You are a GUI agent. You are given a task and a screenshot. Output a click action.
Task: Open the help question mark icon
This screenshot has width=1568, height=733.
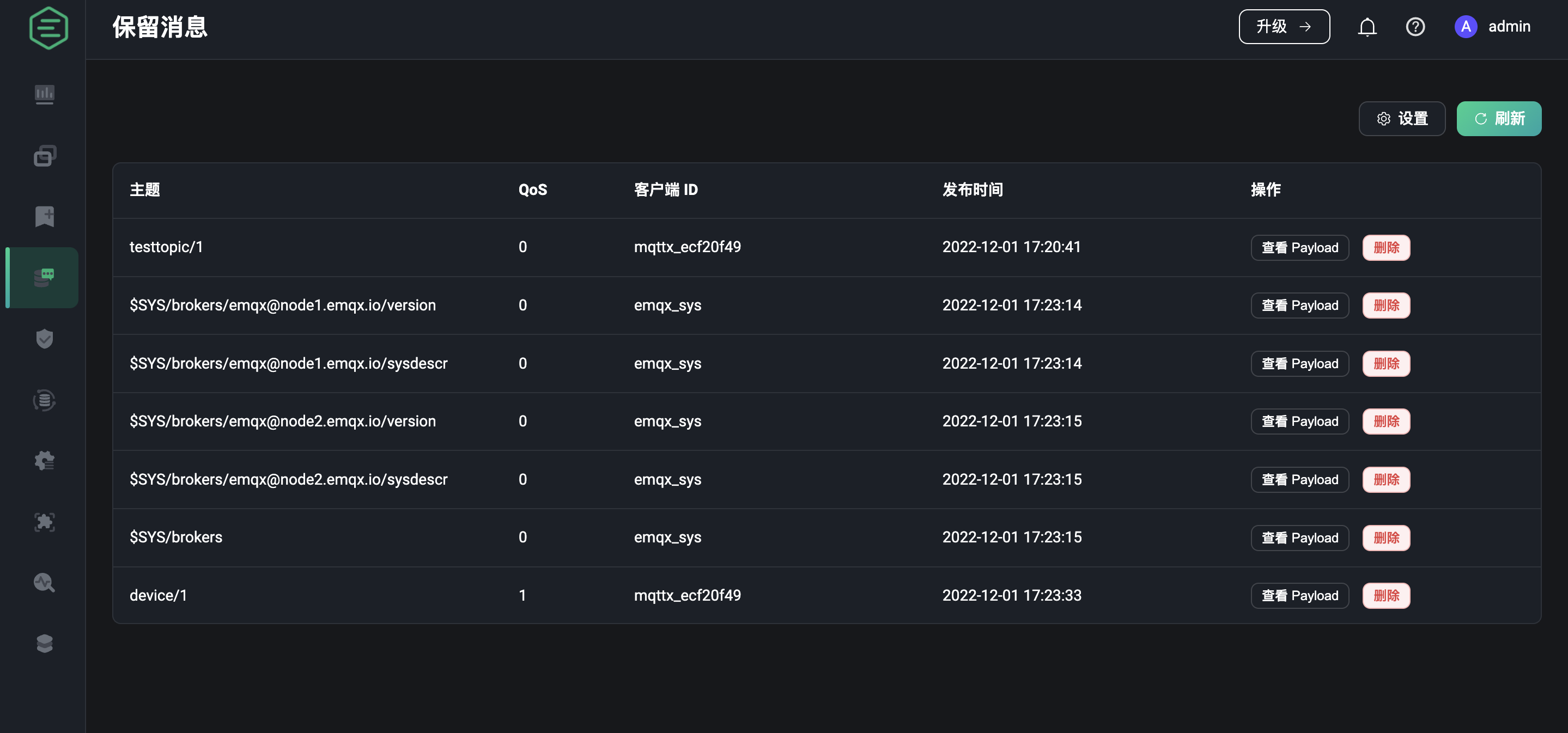(1415, 27)
